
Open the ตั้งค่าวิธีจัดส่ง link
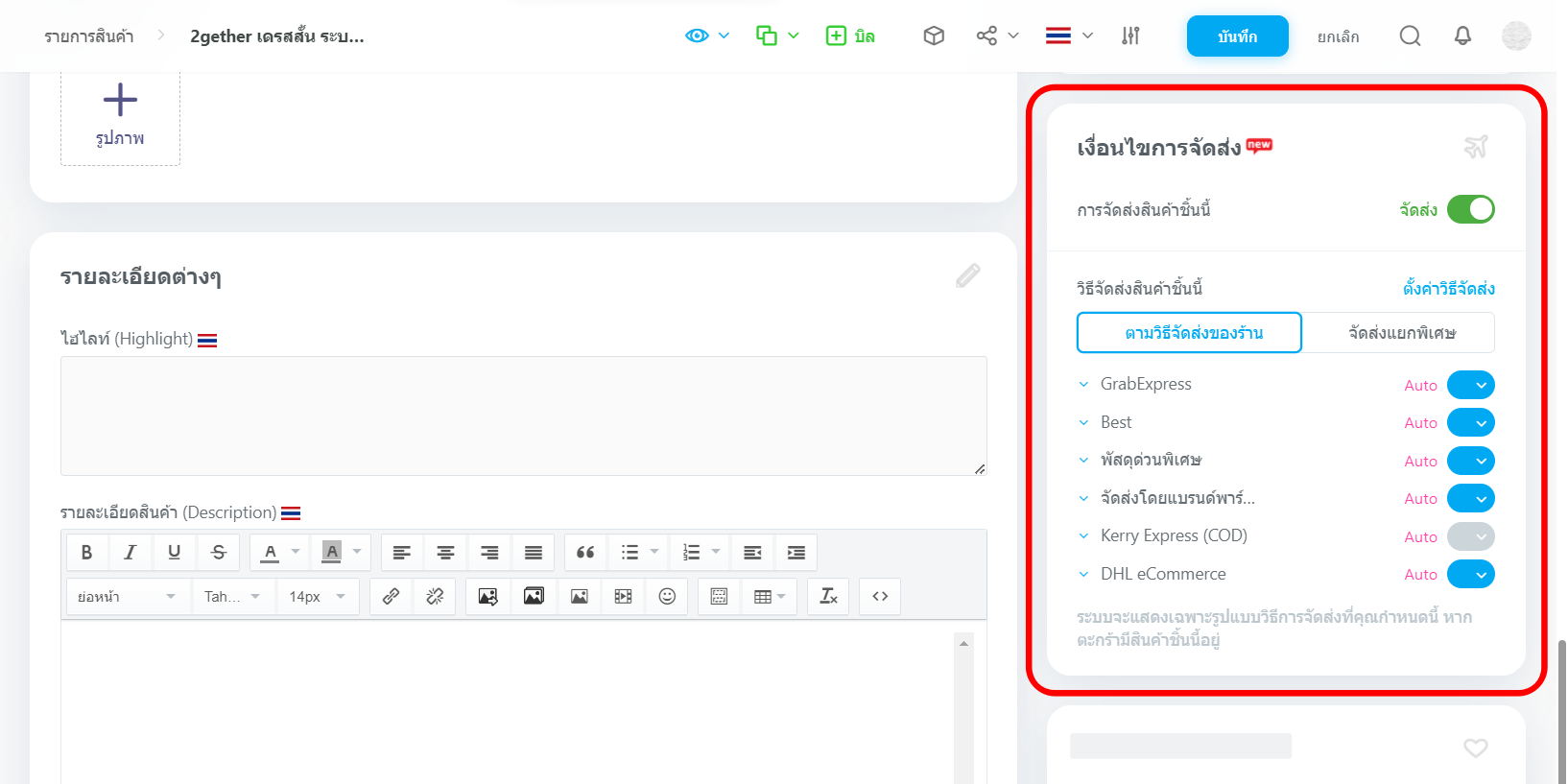[x=1448, y=288]
